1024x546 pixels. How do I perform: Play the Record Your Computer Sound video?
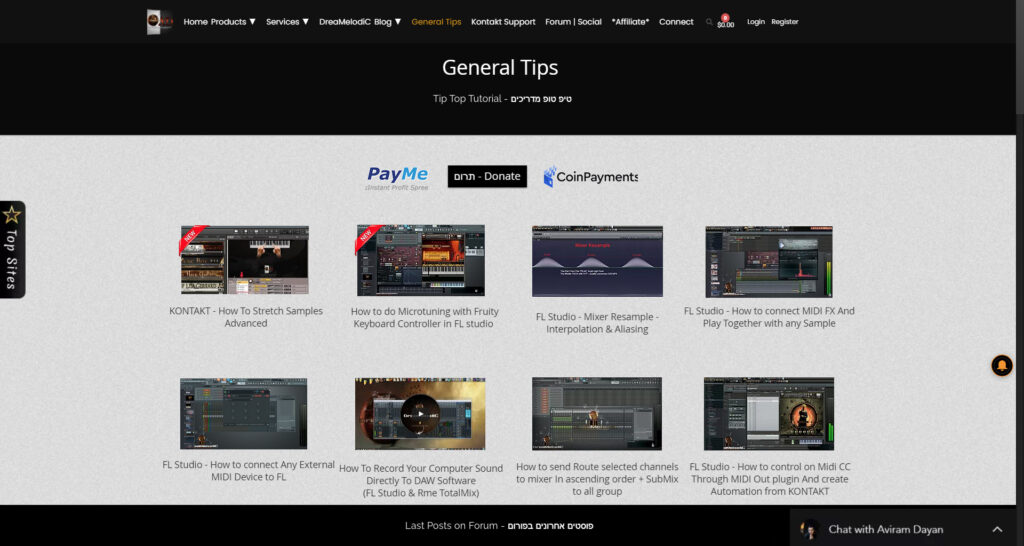(420, 413)
